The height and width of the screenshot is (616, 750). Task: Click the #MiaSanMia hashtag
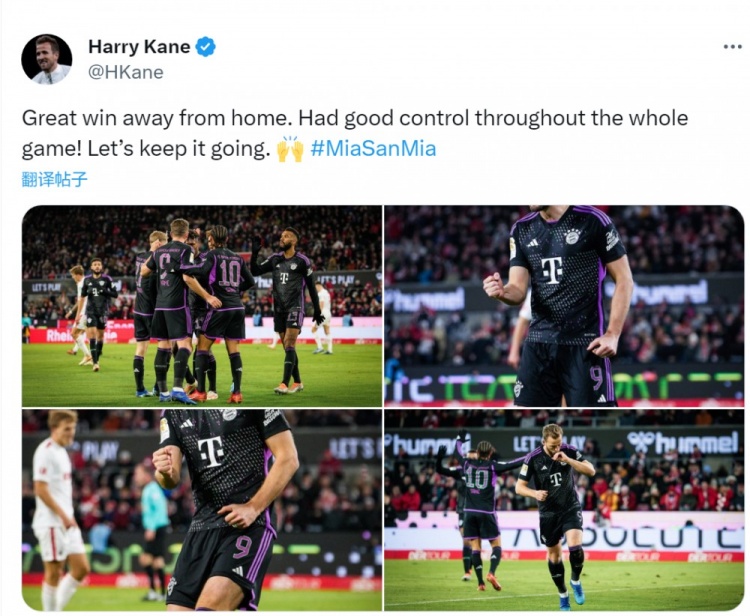point(373,148)
